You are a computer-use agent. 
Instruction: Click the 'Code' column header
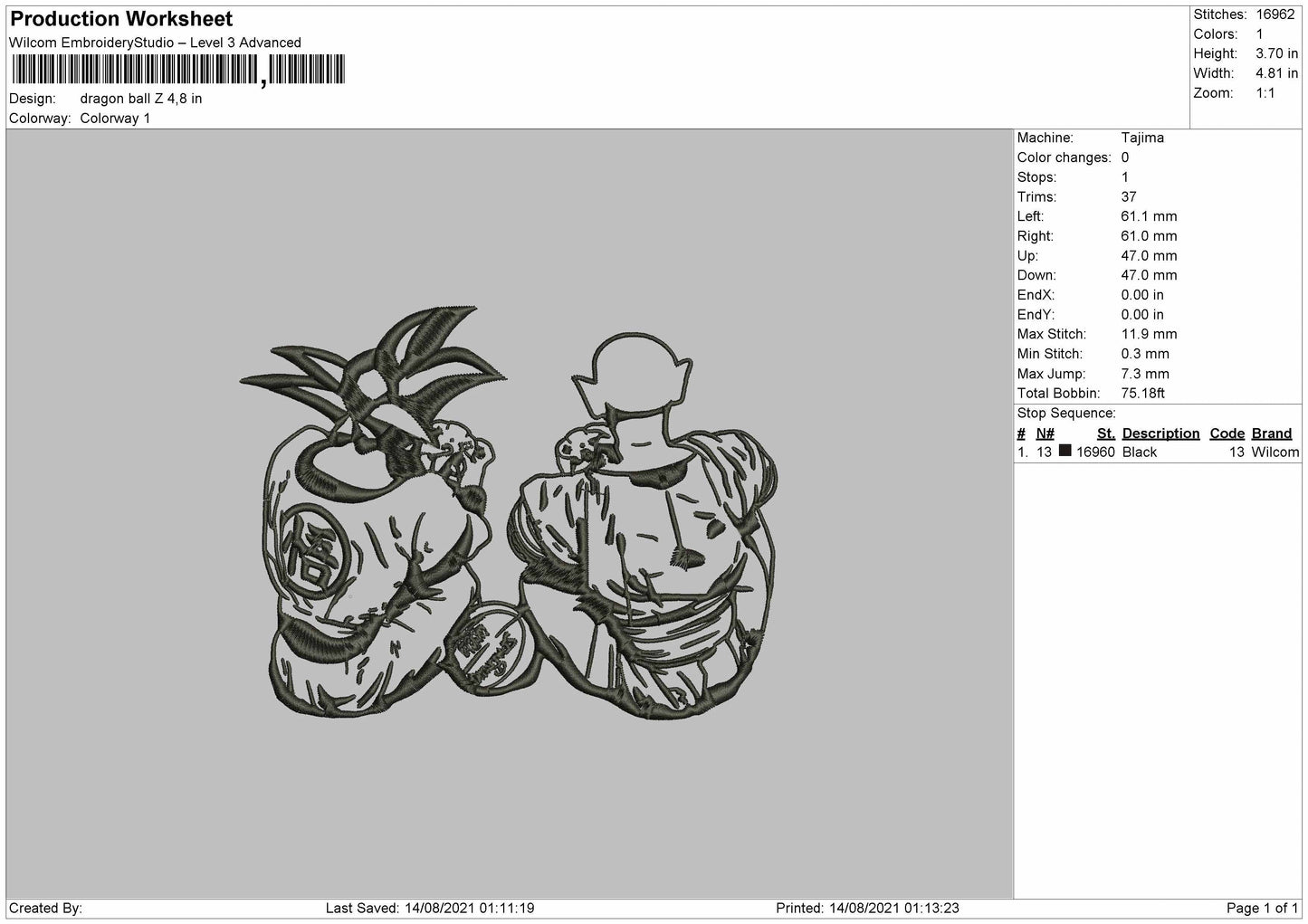pyautogui.click(x=1227, y=433)
